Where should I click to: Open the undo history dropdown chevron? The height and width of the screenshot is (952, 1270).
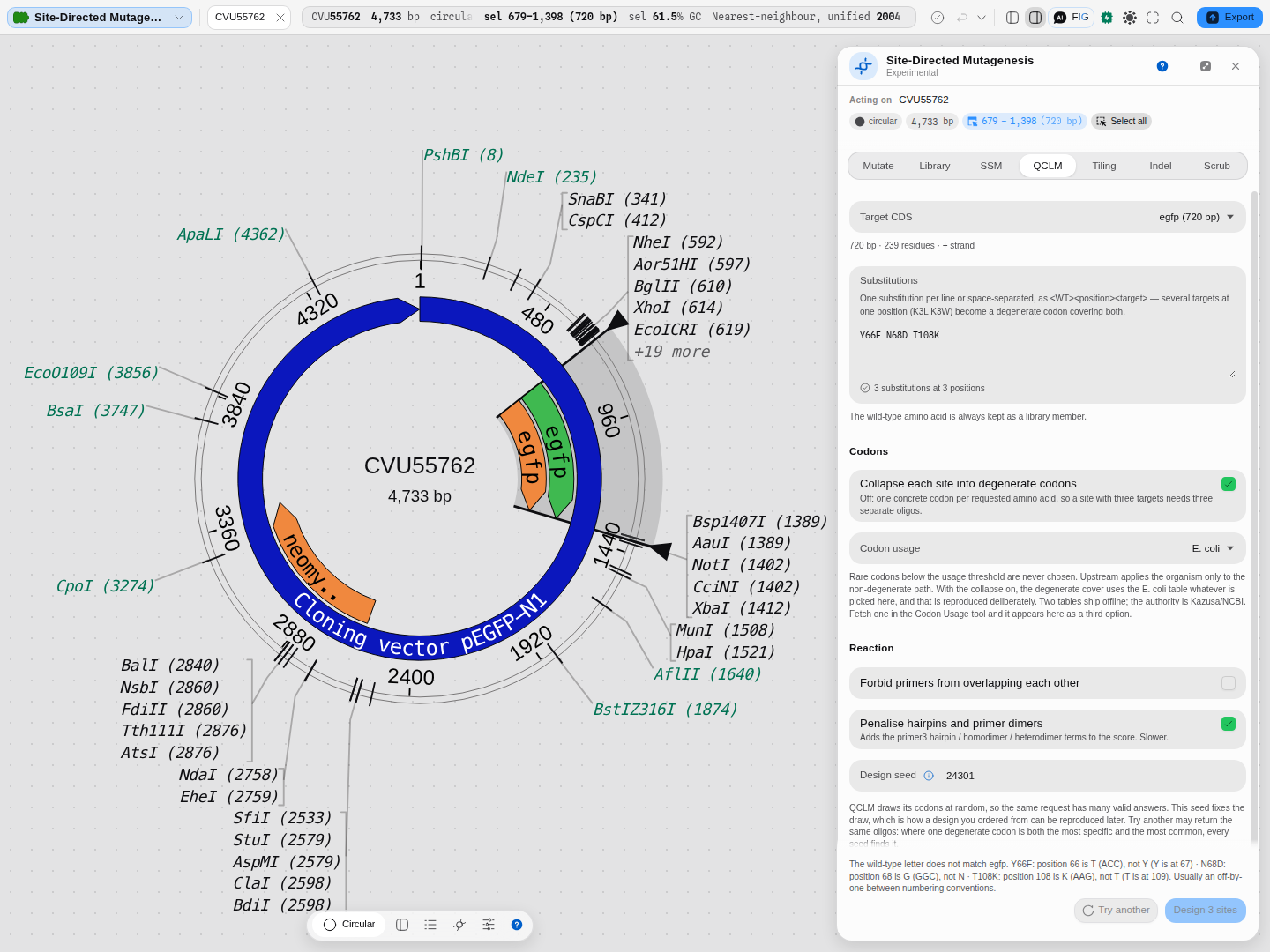click(x=982, y=18)
